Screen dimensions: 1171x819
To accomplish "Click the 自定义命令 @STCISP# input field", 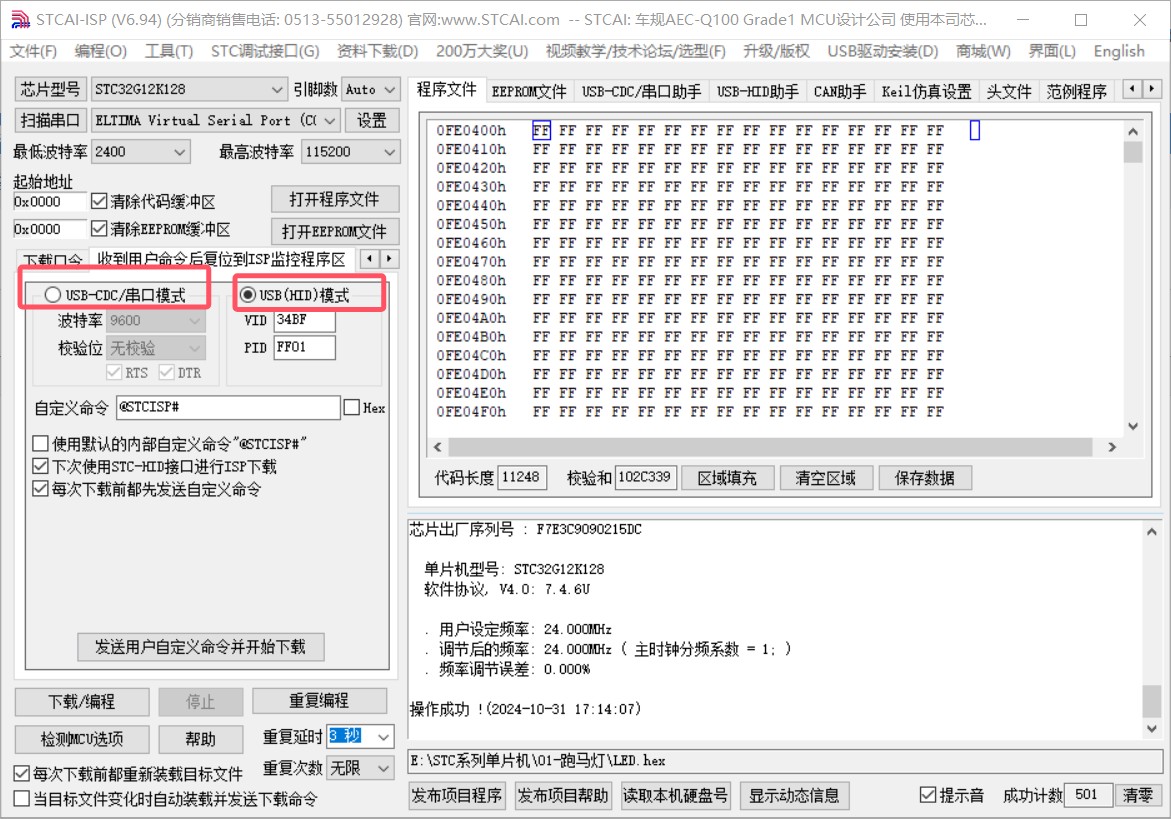I will (228, 407).
